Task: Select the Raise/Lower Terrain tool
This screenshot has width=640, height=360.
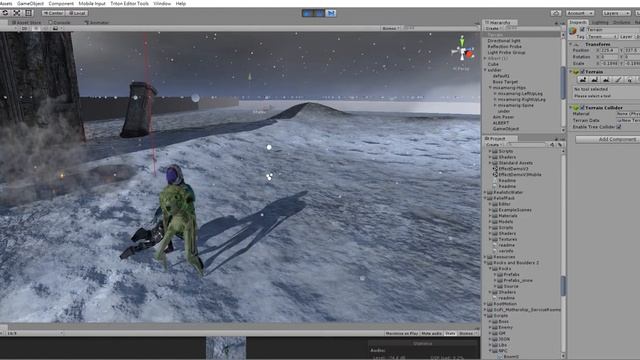Action: tap(582, 80)
